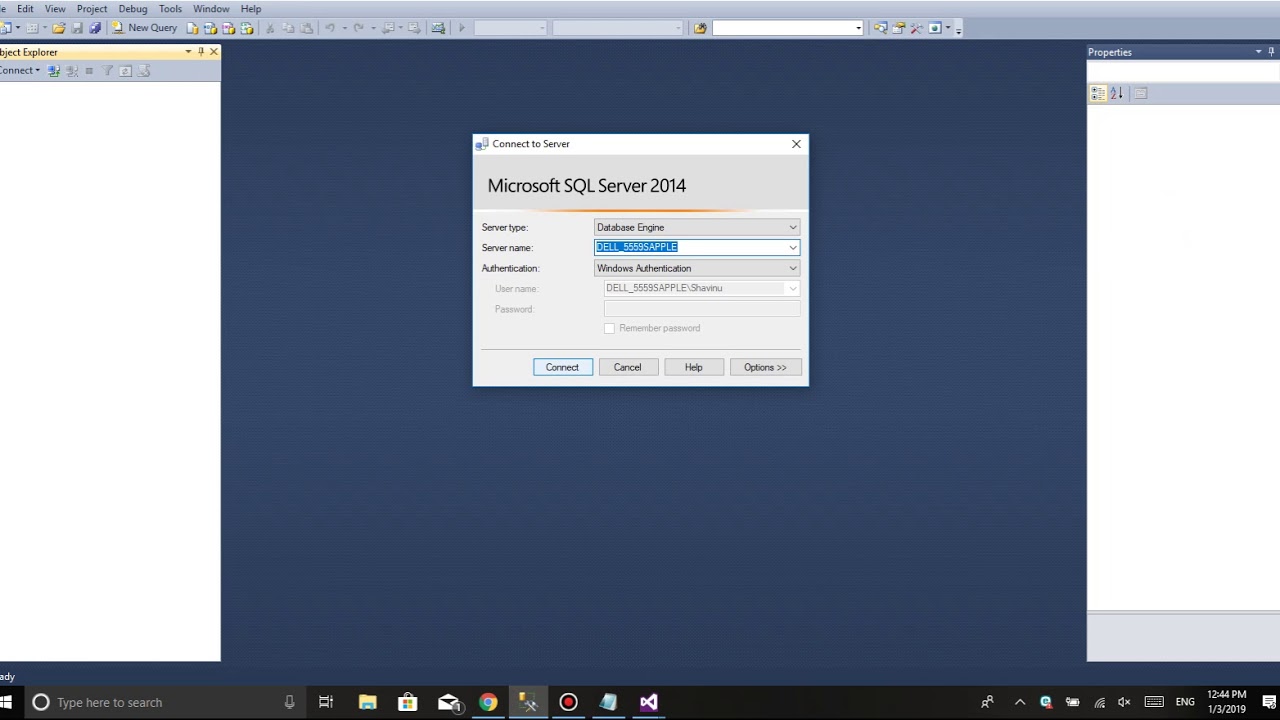Toggle the Remember password checkbox
Screen dimensions: 1280x720
point(609,329)
